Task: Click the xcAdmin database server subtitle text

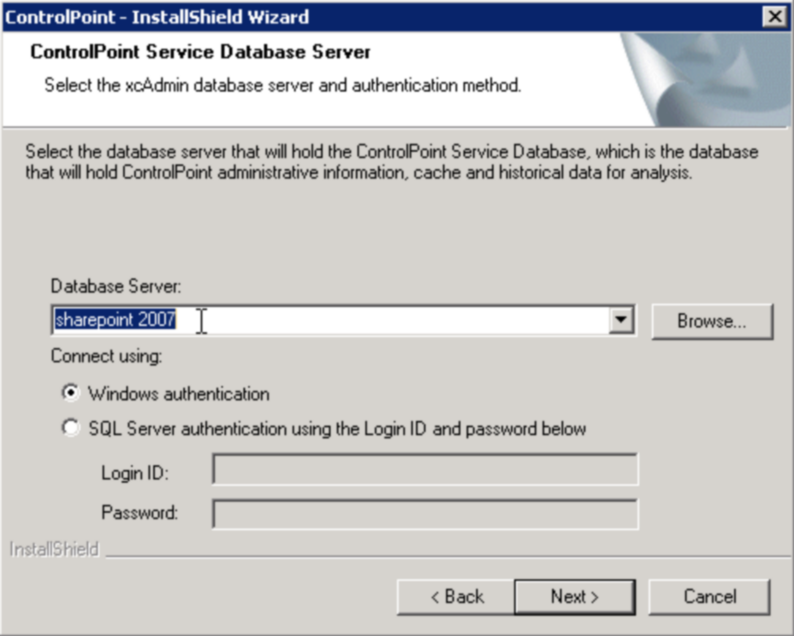Action: [x=282, y=85]
